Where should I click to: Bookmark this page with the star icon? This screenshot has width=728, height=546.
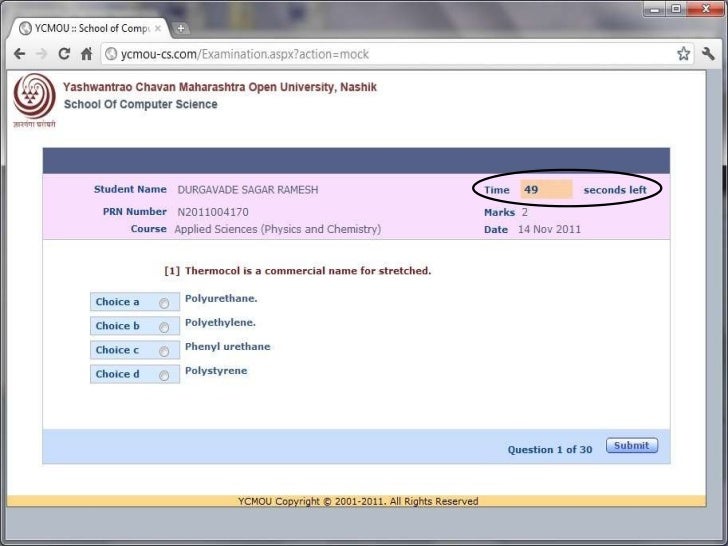pos(683,54)
